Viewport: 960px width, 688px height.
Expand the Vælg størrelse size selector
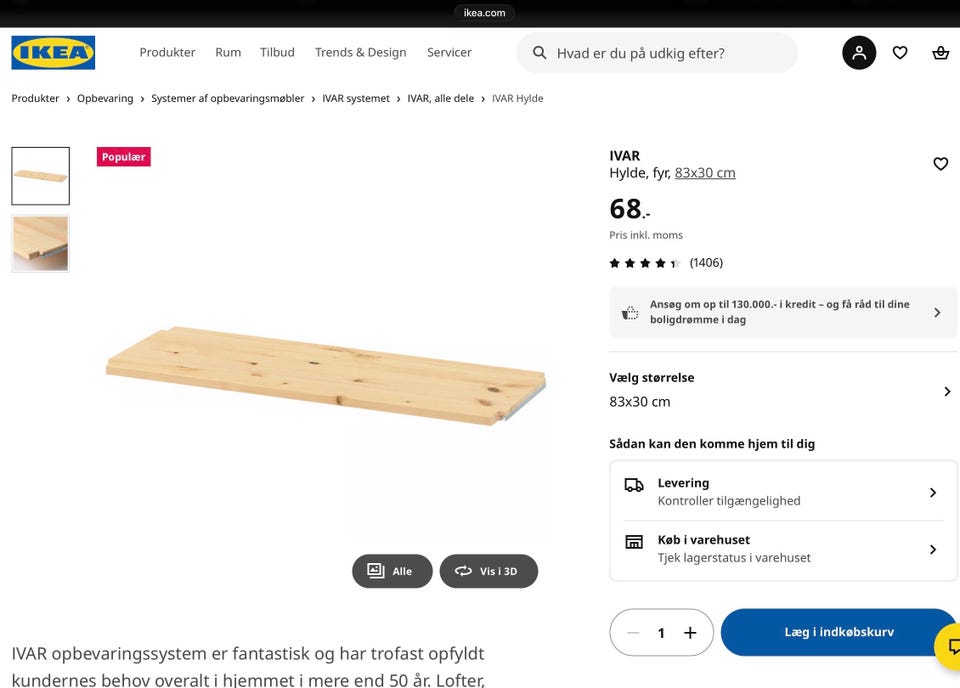click(946, 391)
